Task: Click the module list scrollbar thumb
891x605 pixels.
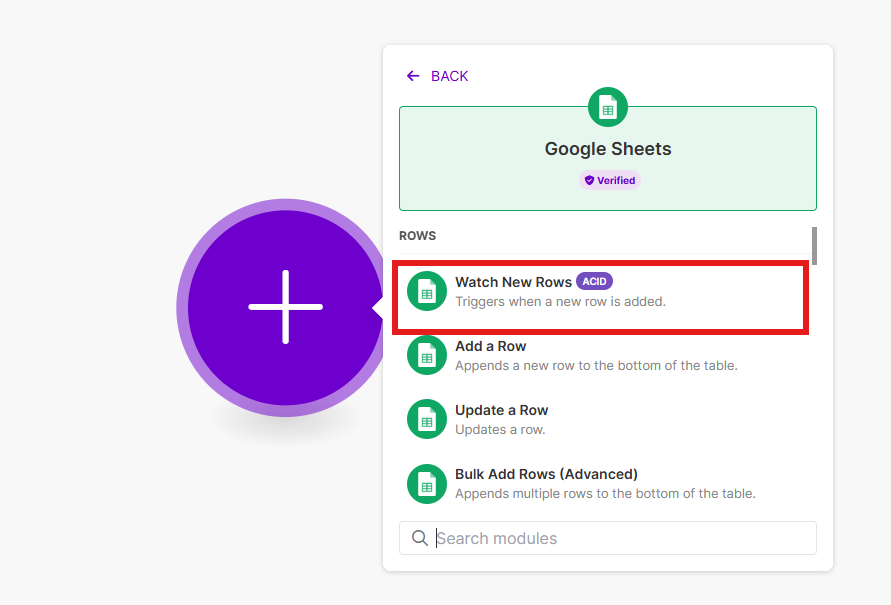Action: (814, 246)
